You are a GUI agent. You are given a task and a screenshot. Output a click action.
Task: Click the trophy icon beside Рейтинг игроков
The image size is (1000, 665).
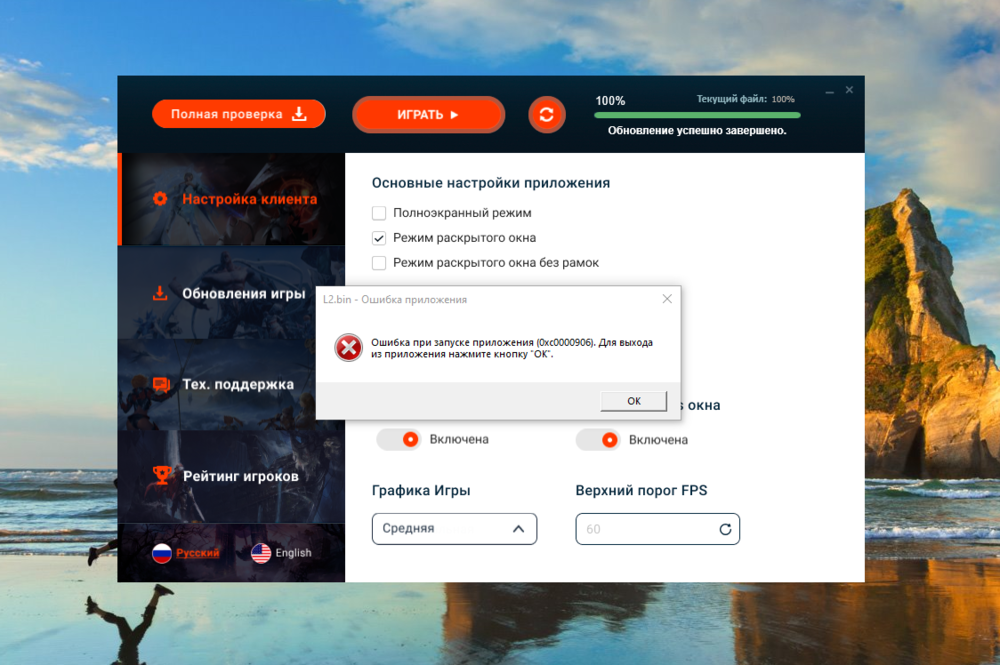tap(161, 476)
